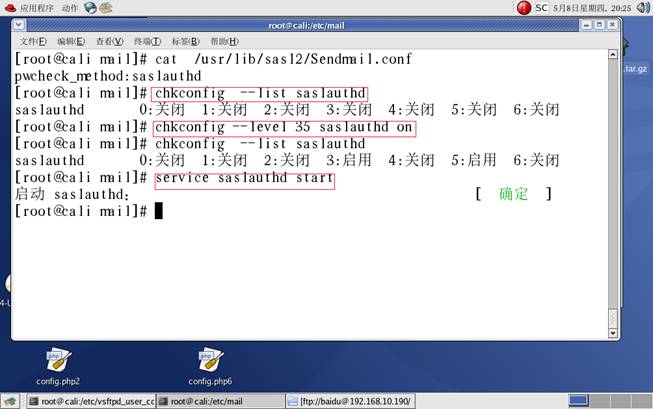Open the 标签(B) menu
653x409 pixels.
(x=185, y=41)
